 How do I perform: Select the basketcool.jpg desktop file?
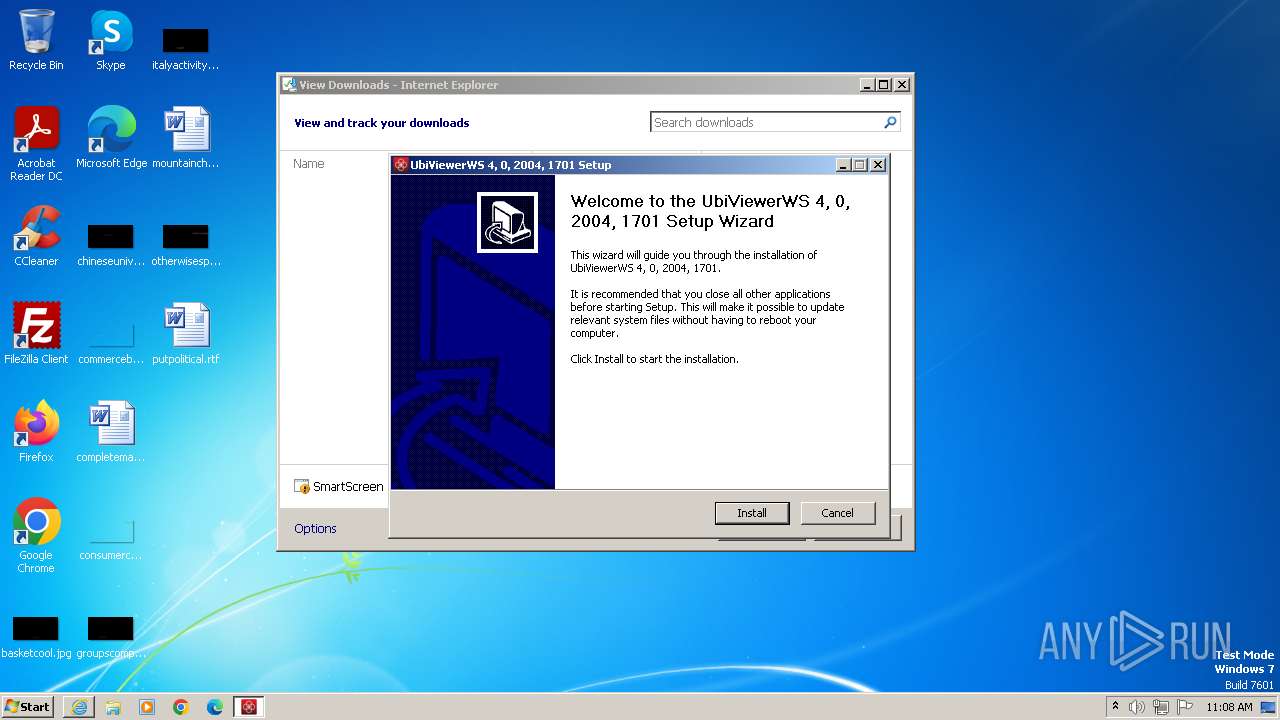[x=36, y=637]
